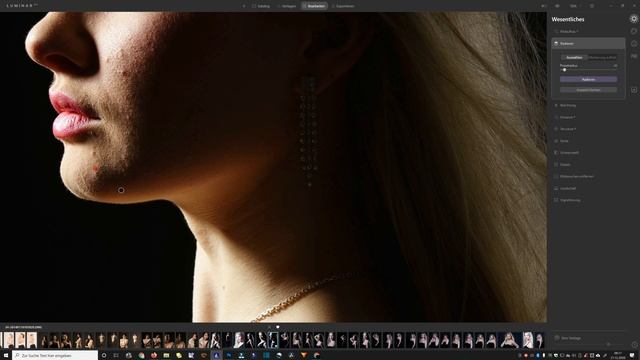Select the highlighted thumbnail in the filmstrip
The height and width of the screenshot is (360, 640).
[273, 340]
